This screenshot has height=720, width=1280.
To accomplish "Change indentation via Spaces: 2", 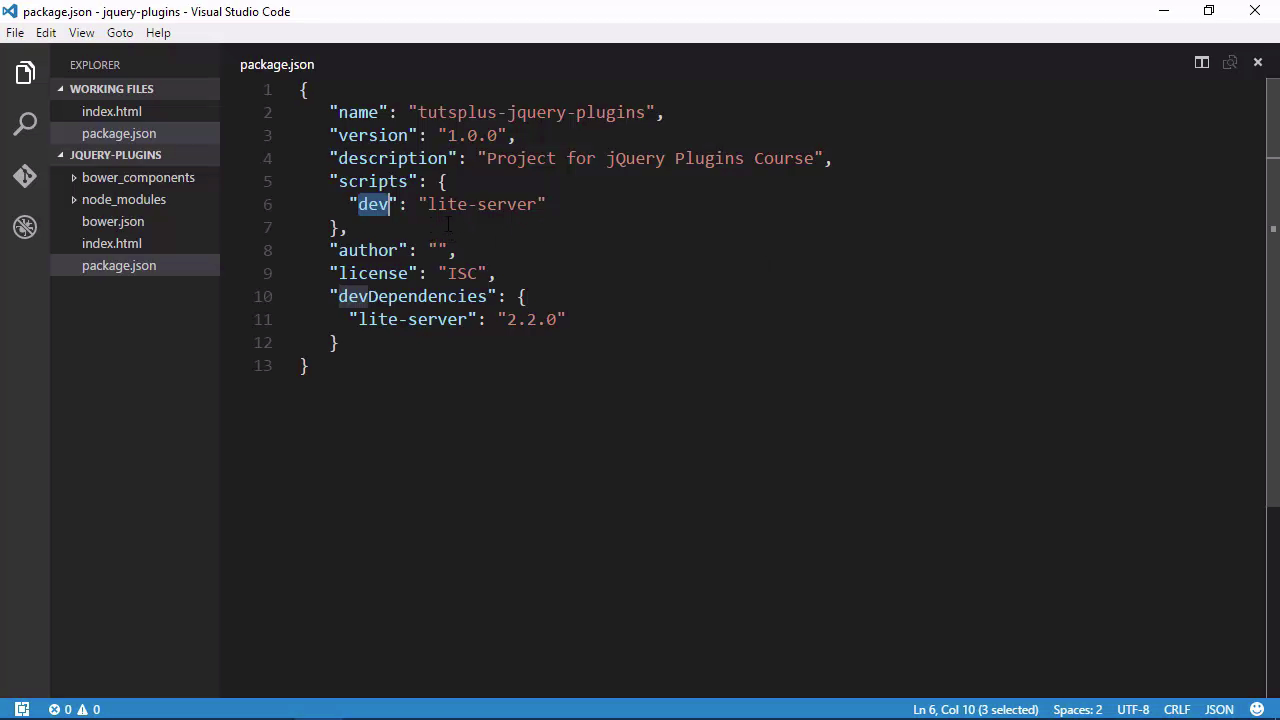I will (x=1077, y=709).
